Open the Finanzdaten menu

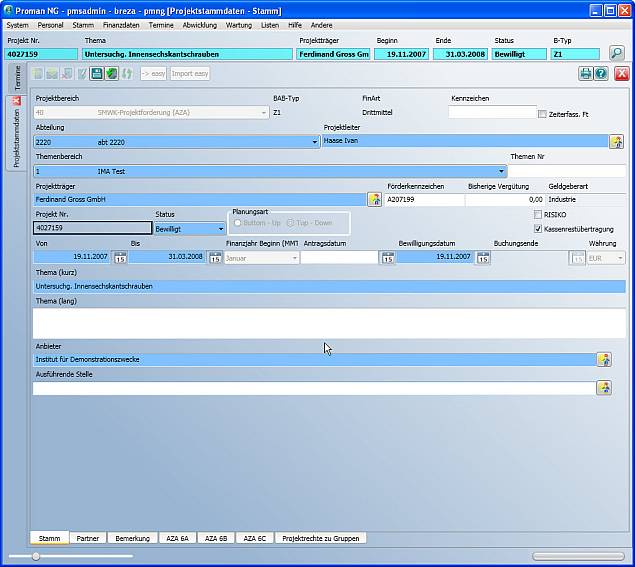[121, 25]
